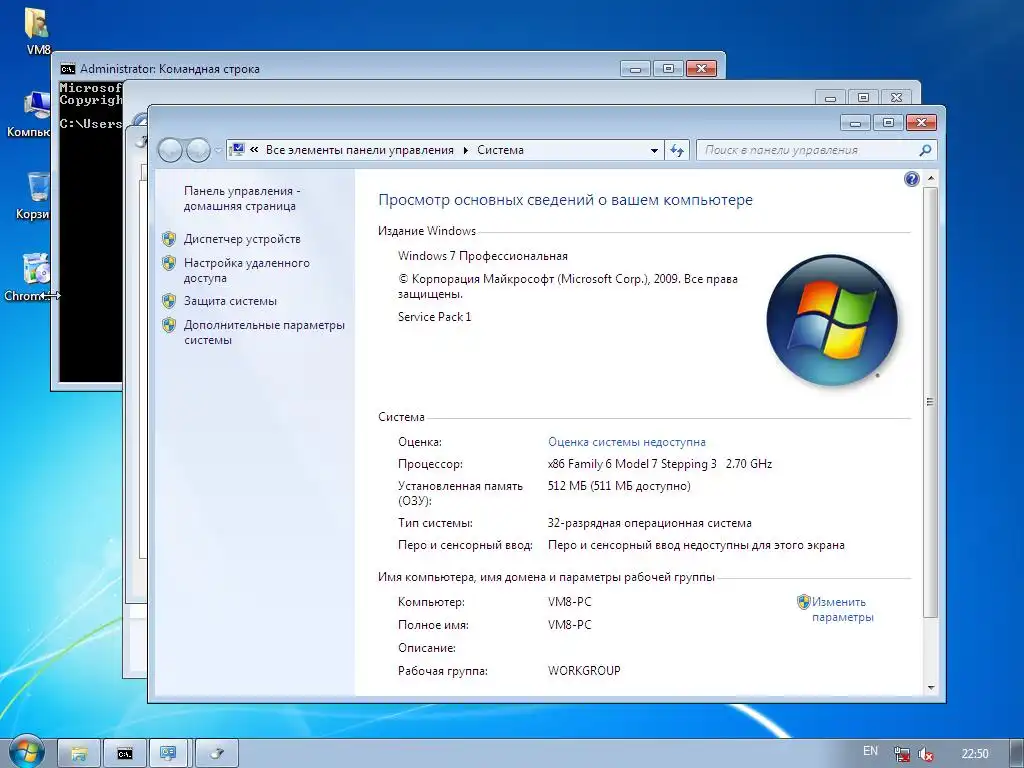
Task: Open 'Диспетчер устройств' link
Action: (x=242, y=239)
